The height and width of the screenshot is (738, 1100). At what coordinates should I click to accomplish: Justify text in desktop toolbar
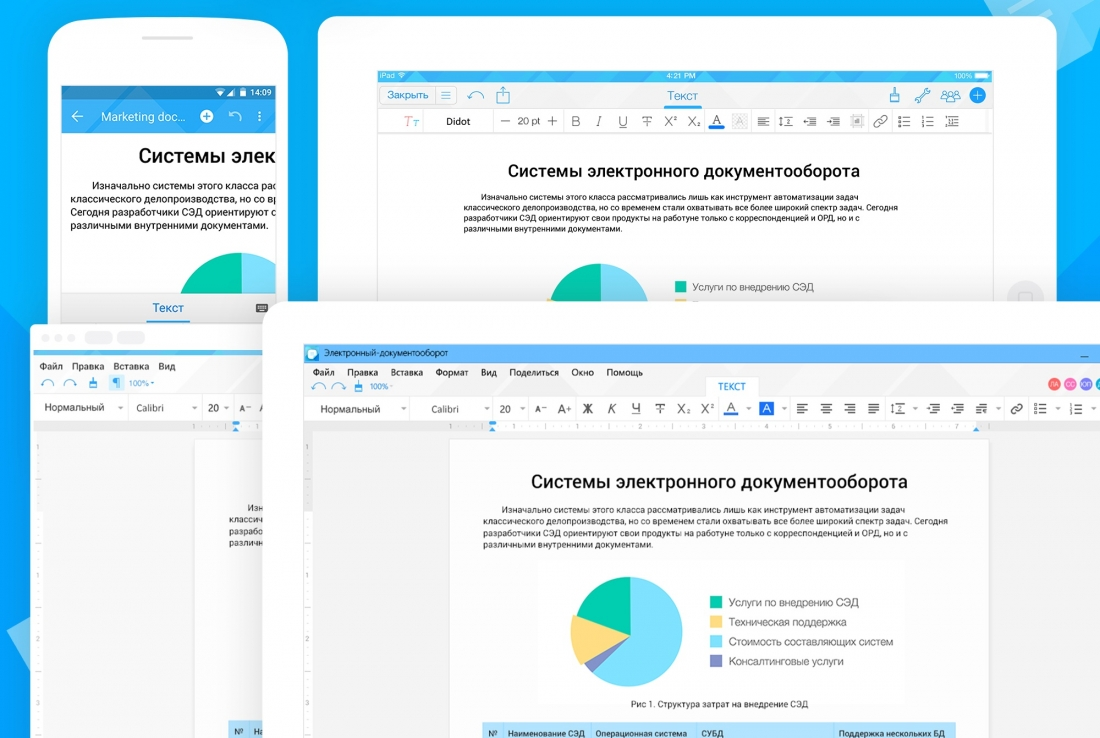[x=873, y=409]
